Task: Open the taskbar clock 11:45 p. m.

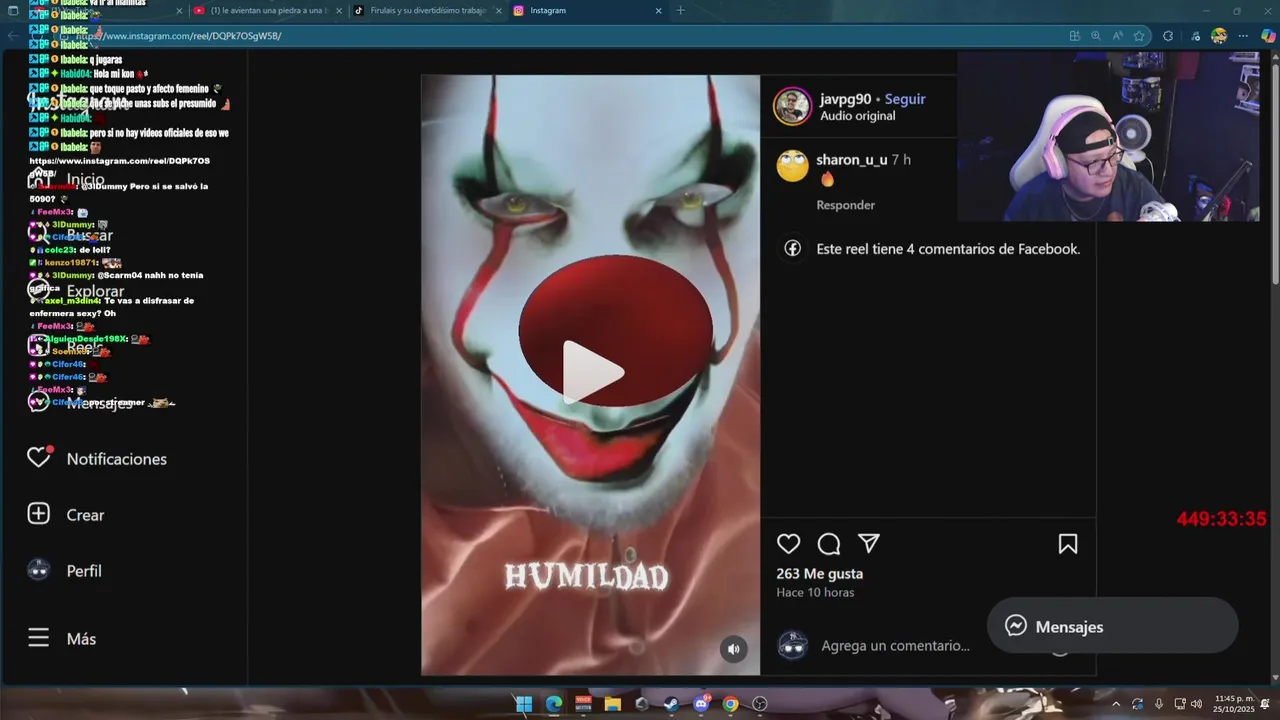Action: (1233, 704)
